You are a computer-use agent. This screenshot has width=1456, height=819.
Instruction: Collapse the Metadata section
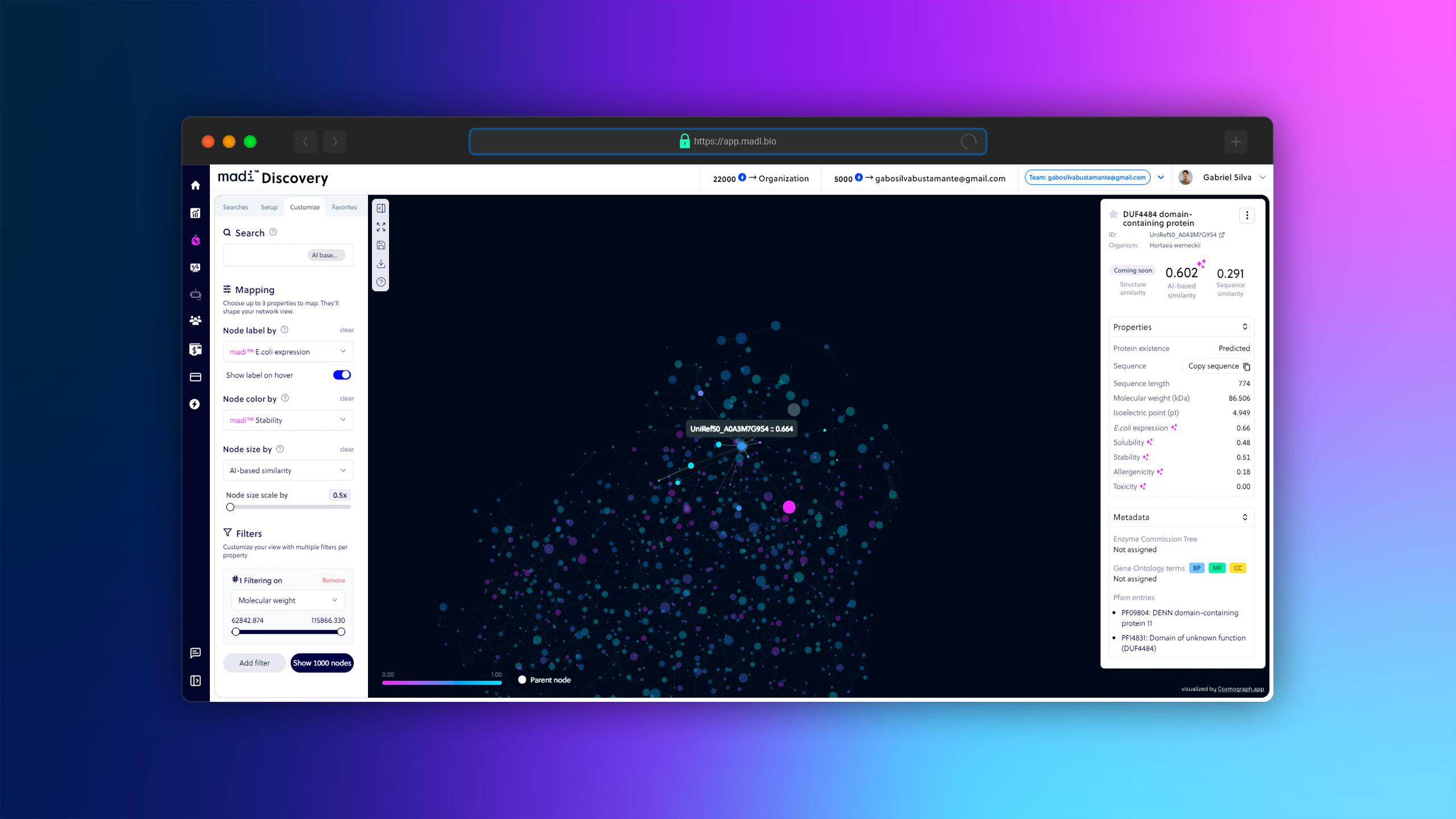(x=1245, y=517)
